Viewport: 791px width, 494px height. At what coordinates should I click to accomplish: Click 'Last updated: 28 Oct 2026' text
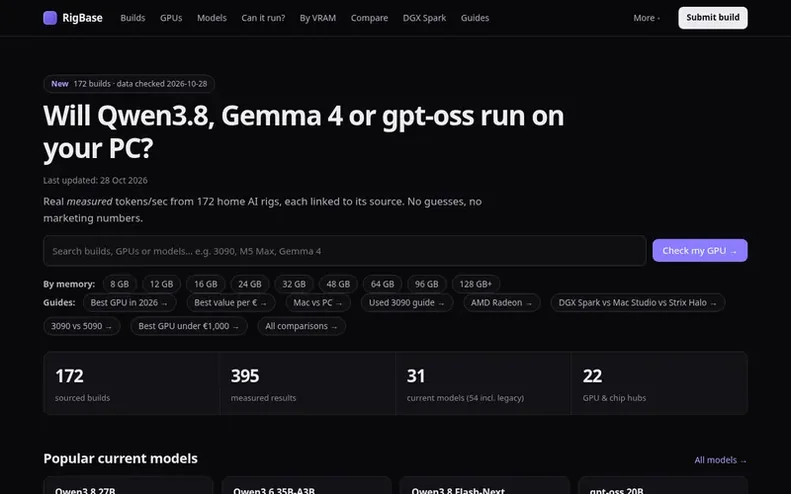95,180
